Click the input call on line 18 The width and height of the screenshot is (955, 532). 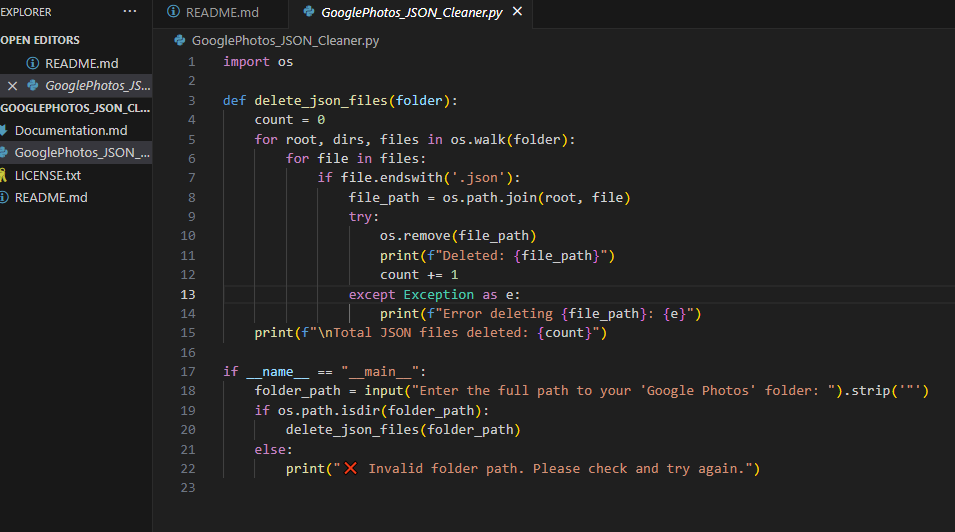(x=384, y=391)
